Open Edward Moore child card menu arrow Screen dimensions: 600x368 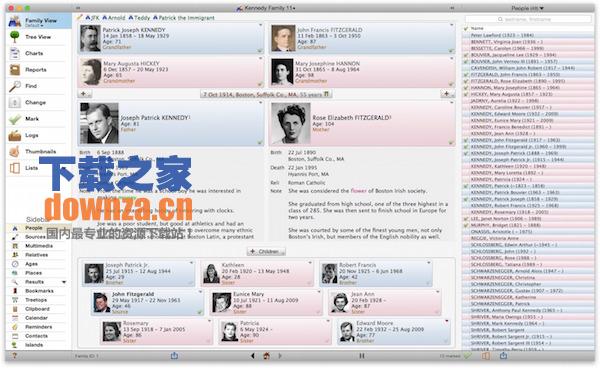447,321
